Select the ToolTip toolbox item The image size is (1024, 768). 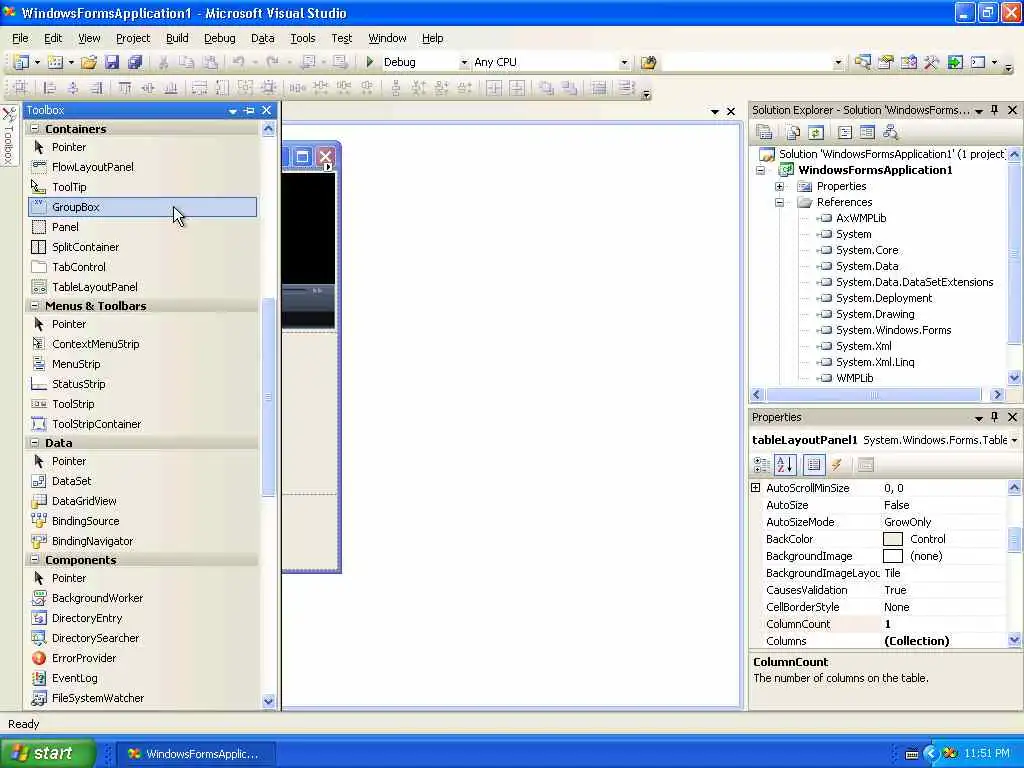(x=142, y=187)
